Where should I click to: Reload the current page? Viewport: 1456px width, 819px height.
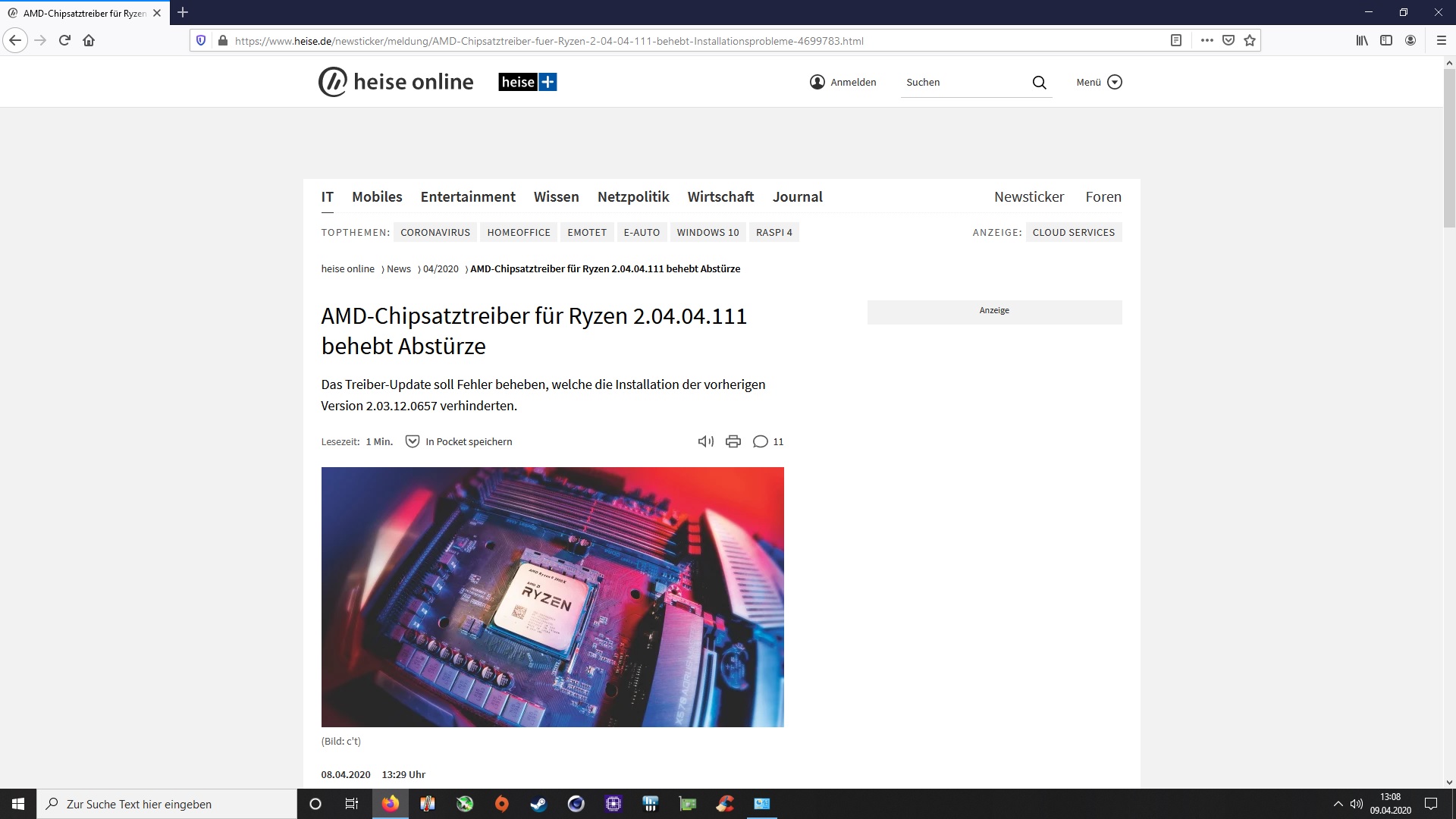[x=64, y=40]
